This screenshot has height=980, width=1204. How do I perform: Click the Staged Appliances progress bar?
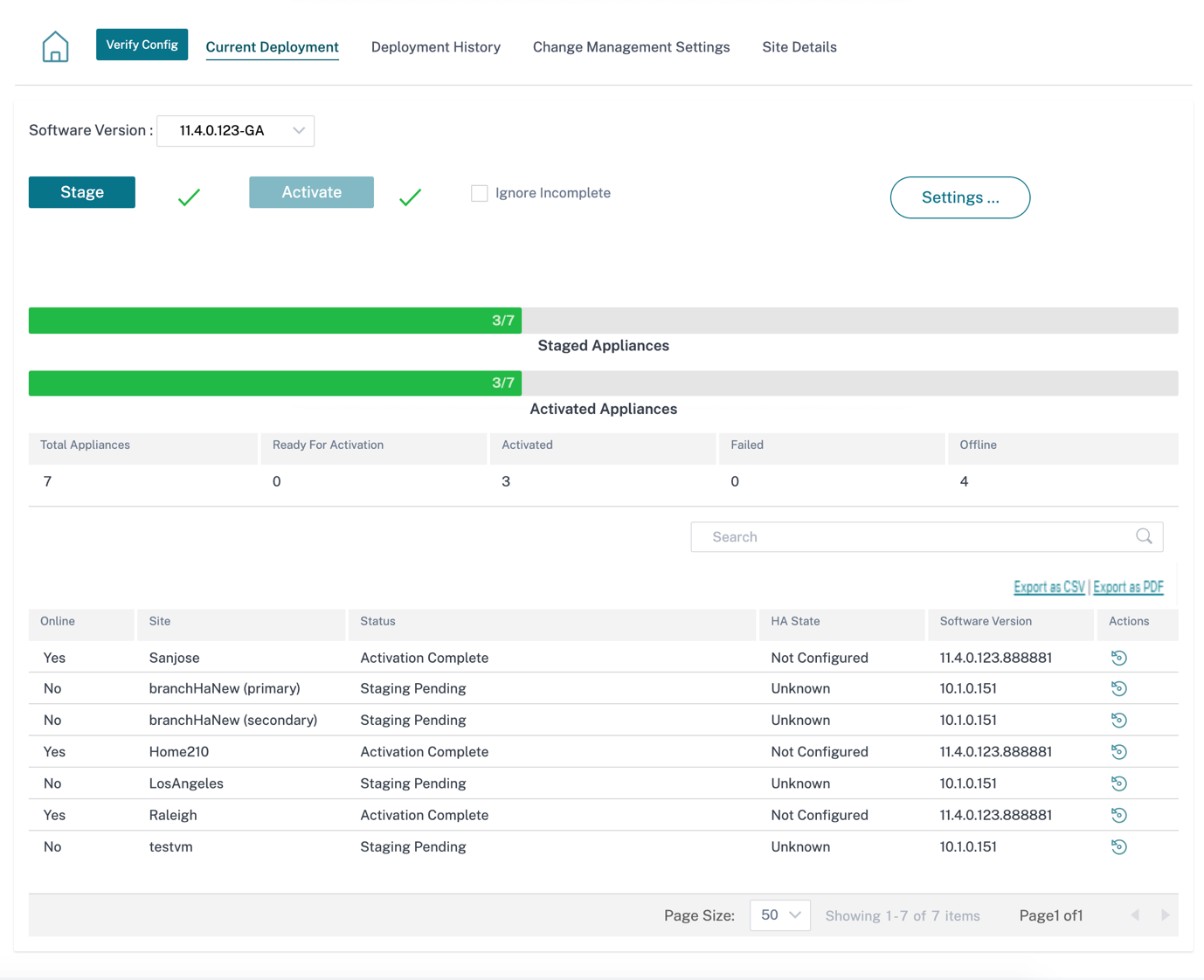[x=603, y=321]
